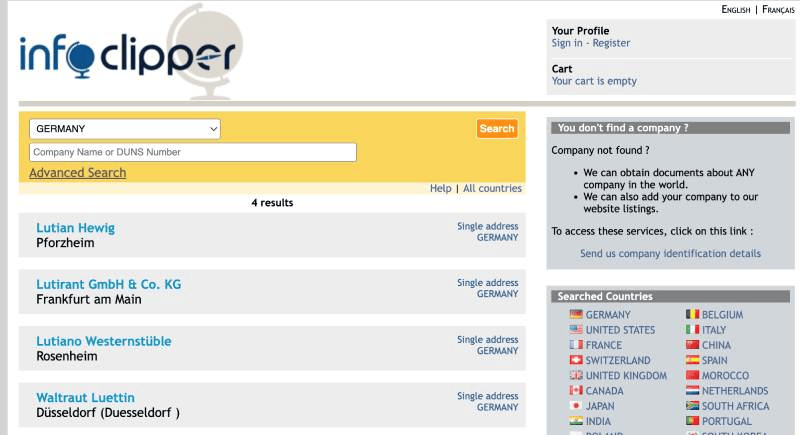800x435 pixels.
Task: Select FRANCE in Searched Countries
Action: pos(604,345)
